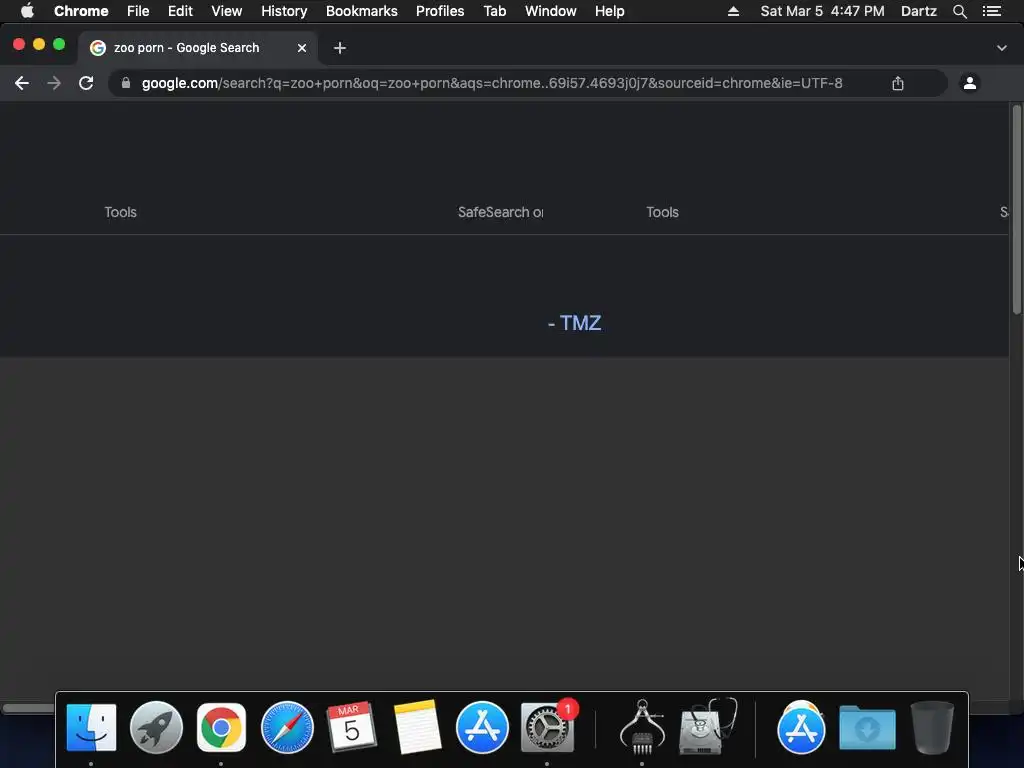
Task: Open the Downloads folder stack
Action: click(x=867, y=727)
